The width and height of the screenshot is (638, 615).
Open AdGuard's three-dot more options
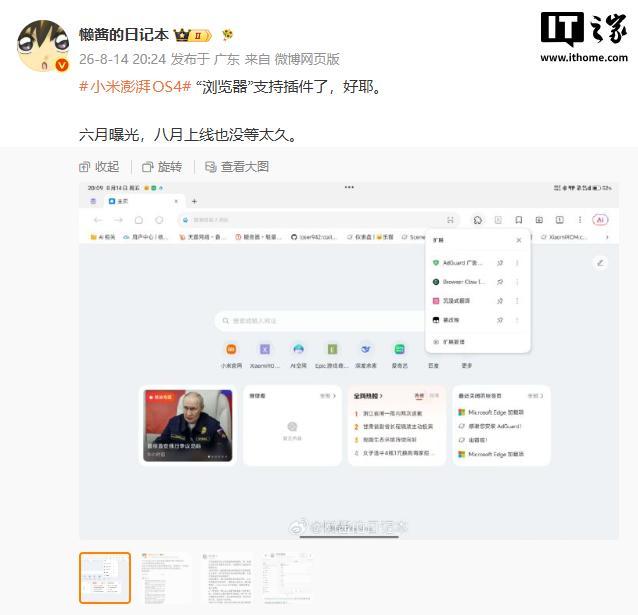(x=517, y=263)
